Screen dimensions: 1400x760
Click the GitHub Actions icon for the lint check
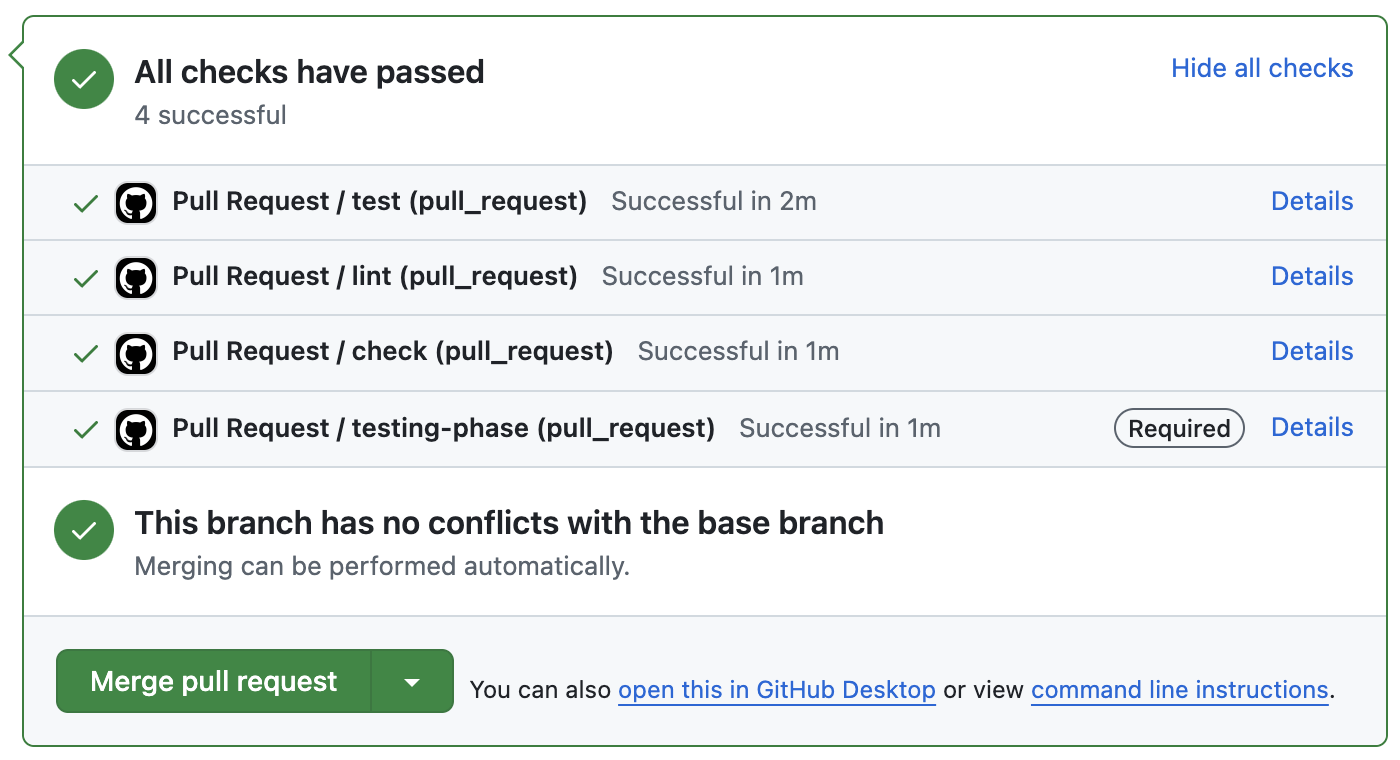click(x=136, y=277)
